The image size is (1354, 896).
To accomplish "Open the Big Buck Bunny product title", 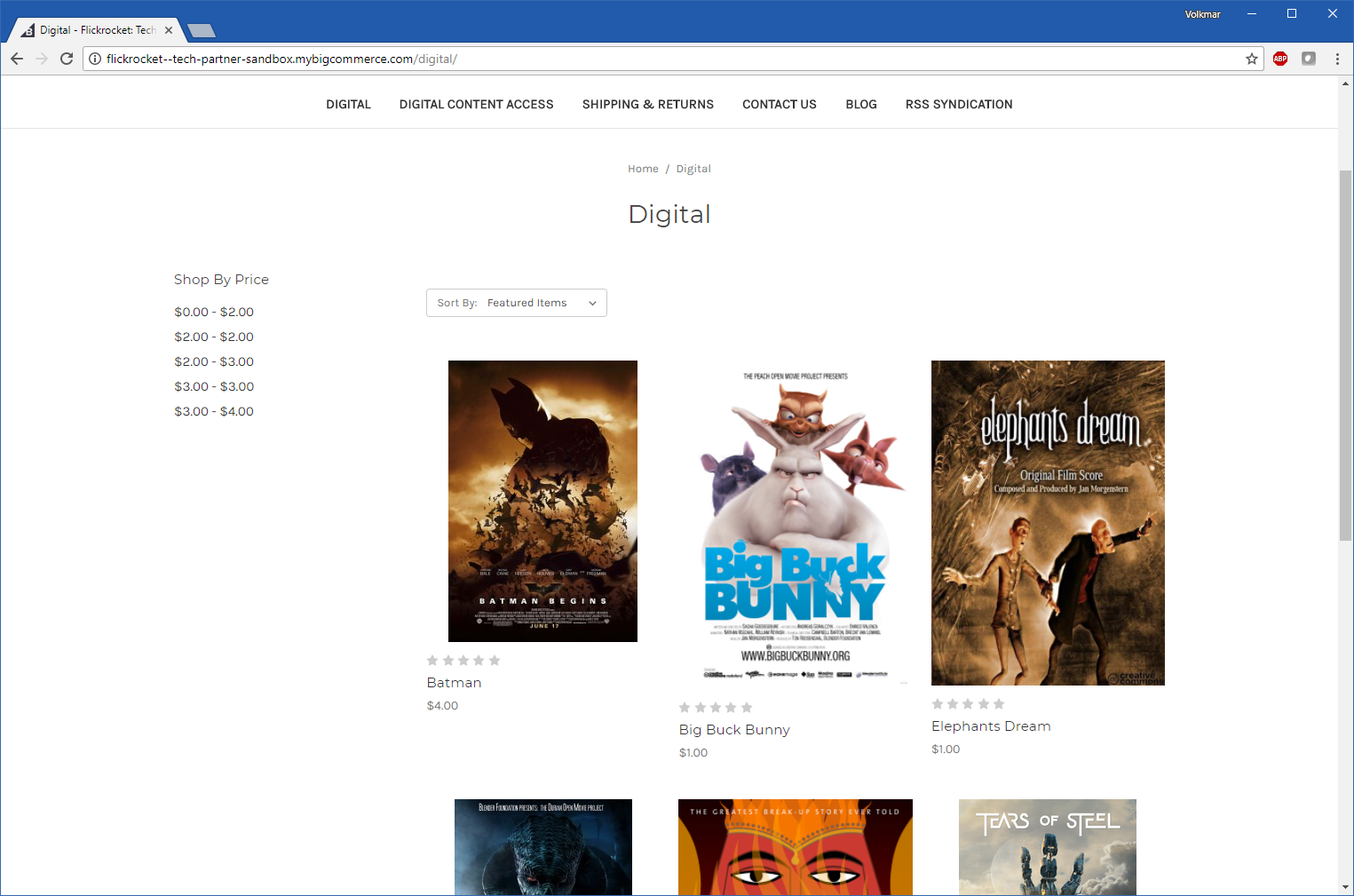I will pyautogui.click(x=734, y=730).
